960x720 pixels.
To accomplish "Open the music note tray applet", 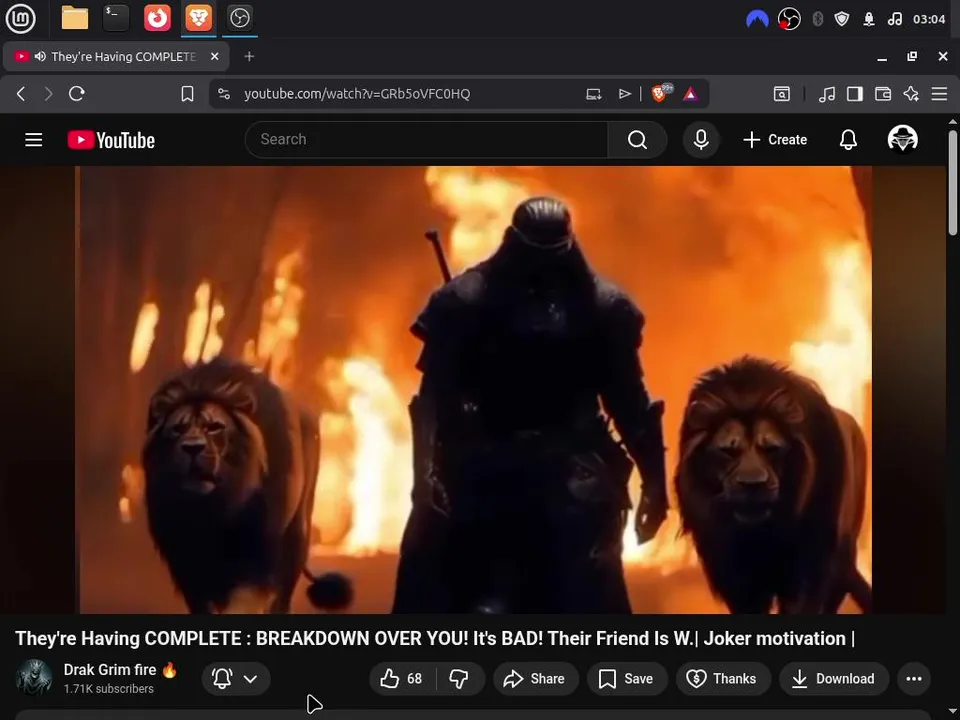I will (x=895, y=19).
